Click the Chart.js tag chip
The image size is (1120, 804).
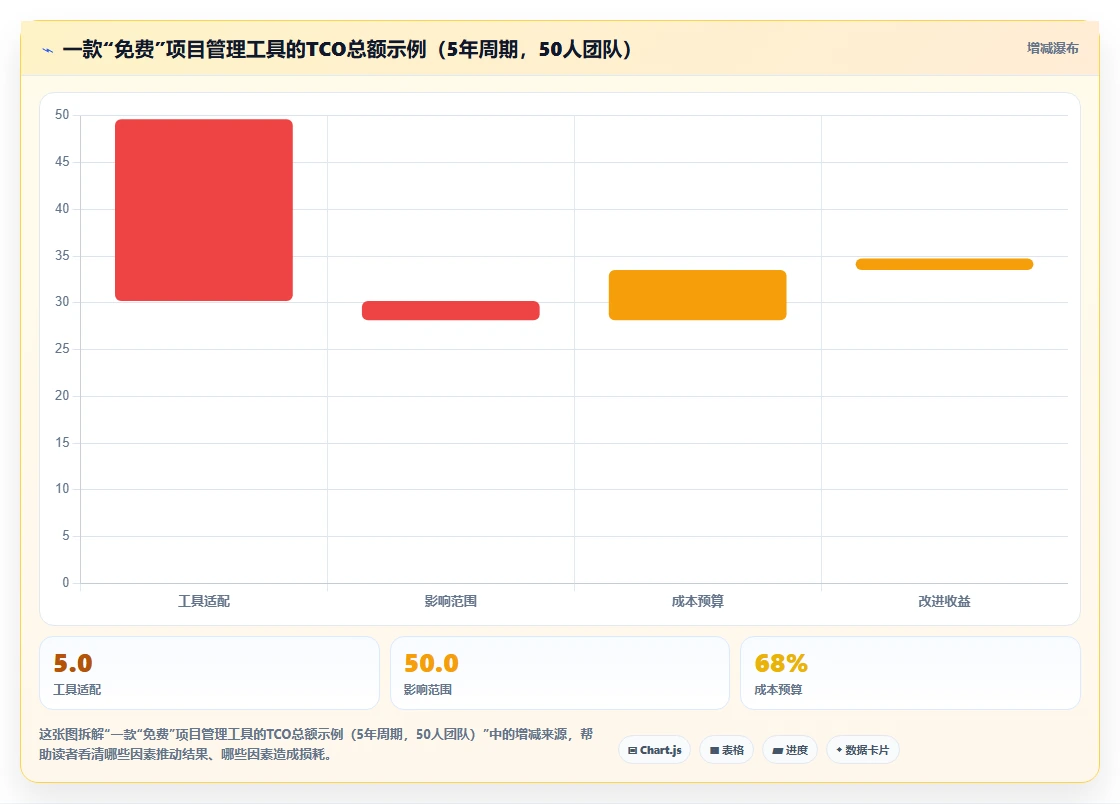pos(654,750)
